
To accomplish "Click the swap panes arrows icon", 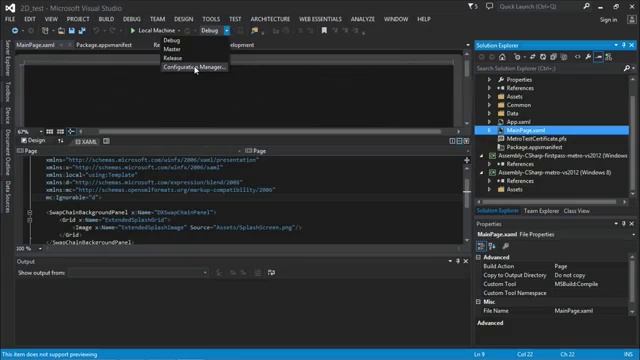I will [x=61, y=141].
